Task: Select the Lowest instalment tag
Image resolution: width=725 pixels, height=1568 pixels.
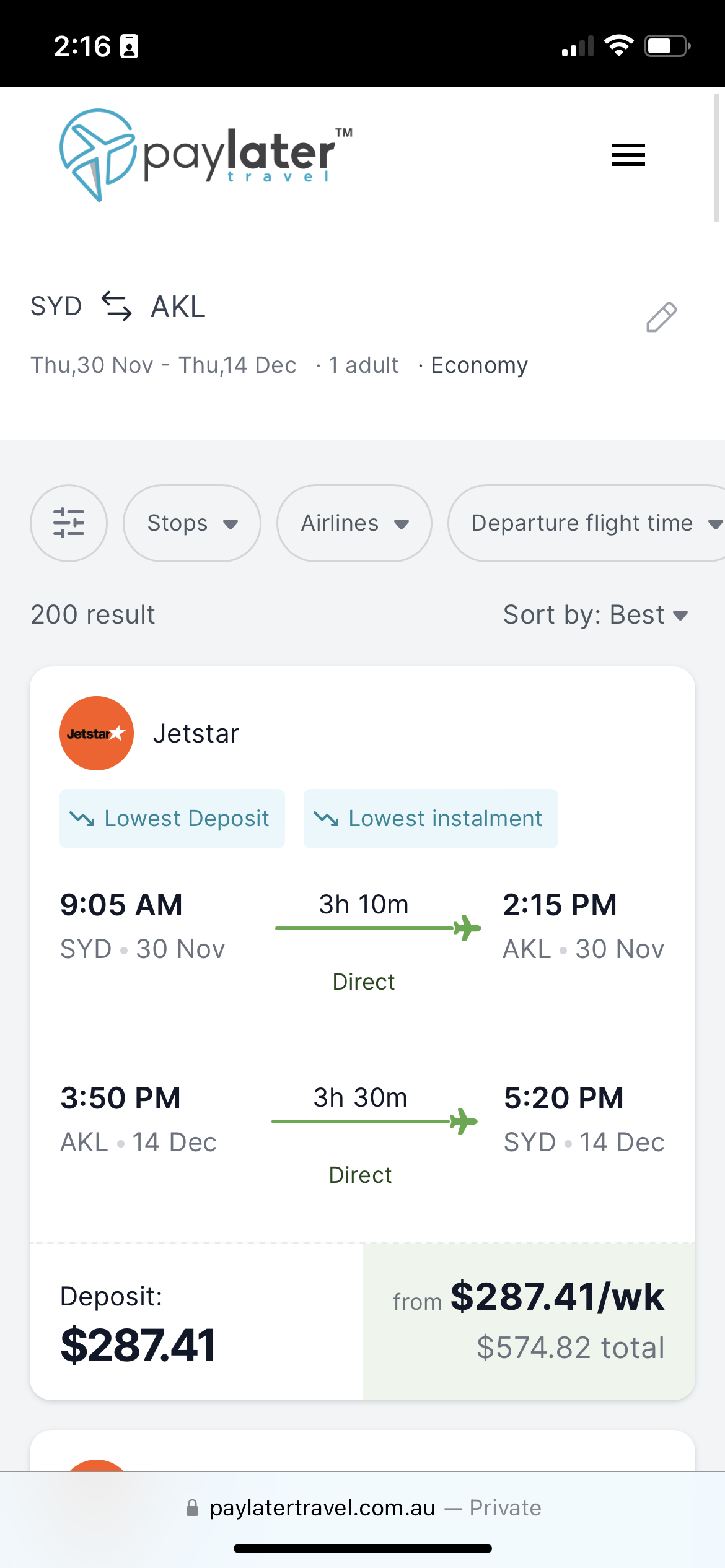Action: point(431,819)
